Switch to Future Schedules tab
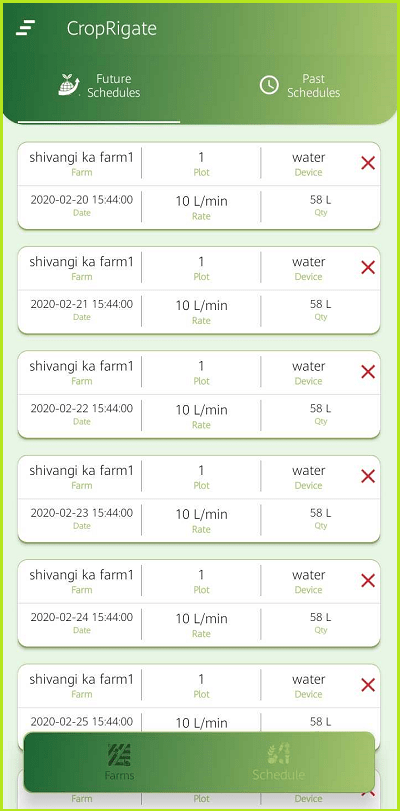Image resolution: width=400 pixels, height=811 pixels. tap(99, 86)
